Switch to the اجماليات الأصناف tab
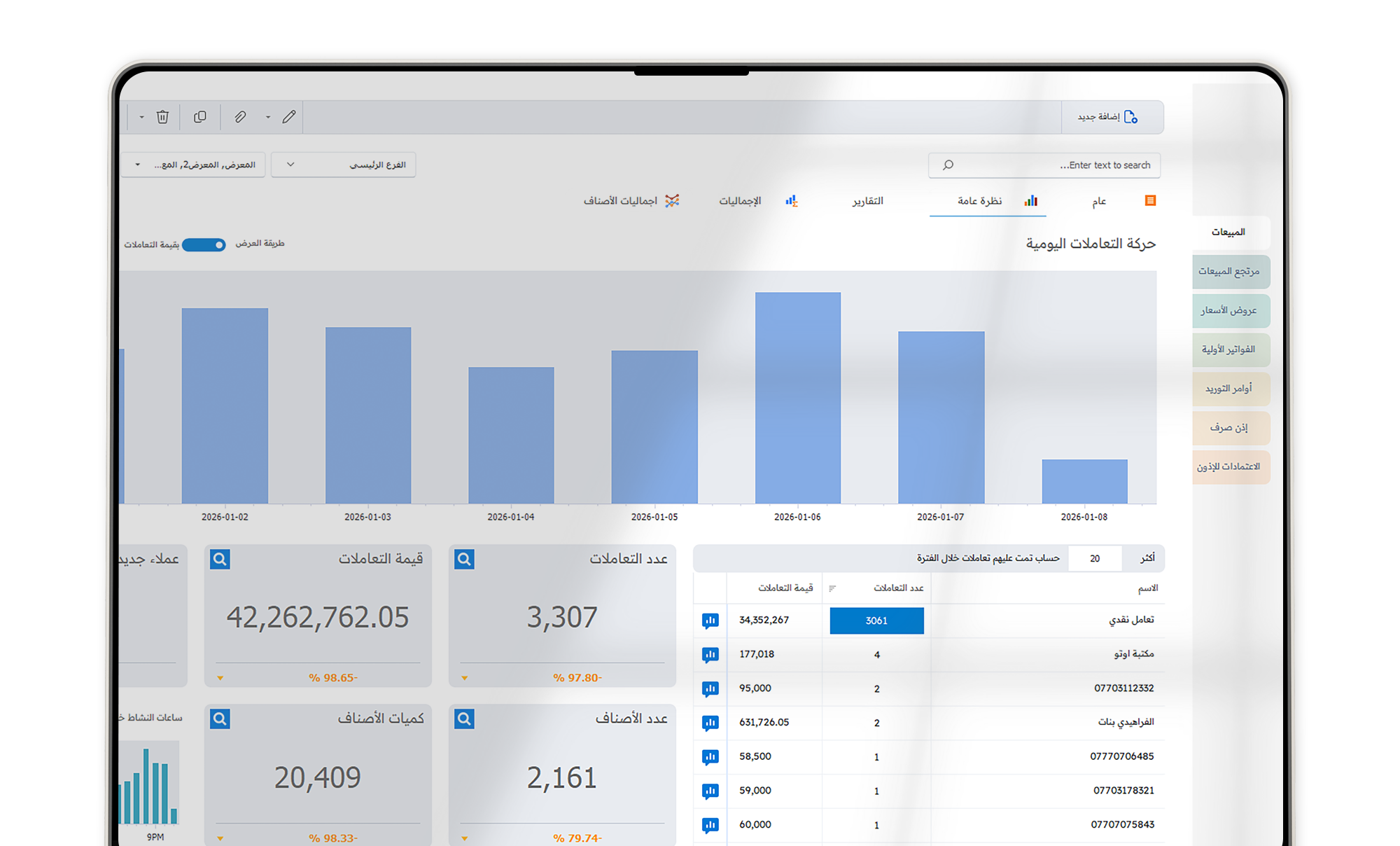The height and width of the screenshot is (846, 1400). point(631,202)
